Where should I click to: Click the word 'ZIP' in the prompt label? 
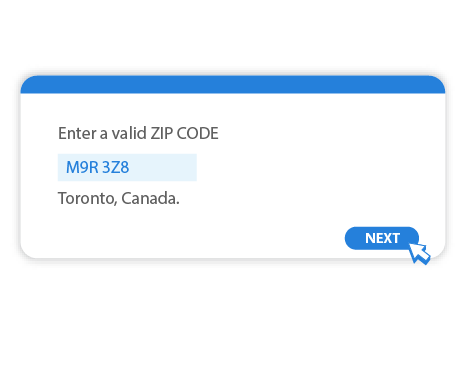point(162,133)
